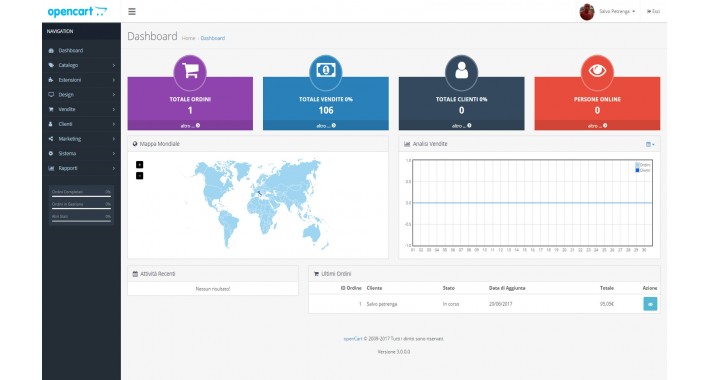
Task: Click Nessun risultato text in Attività Recenti
Action: [213, 289]
